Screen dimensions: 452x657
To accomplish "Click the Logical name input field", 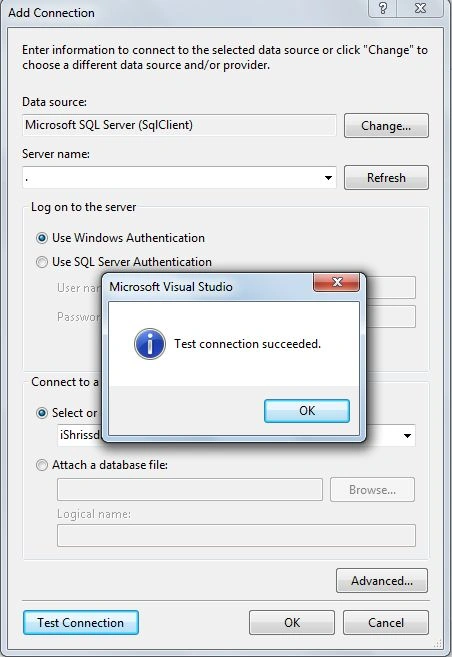I will 236,535.
